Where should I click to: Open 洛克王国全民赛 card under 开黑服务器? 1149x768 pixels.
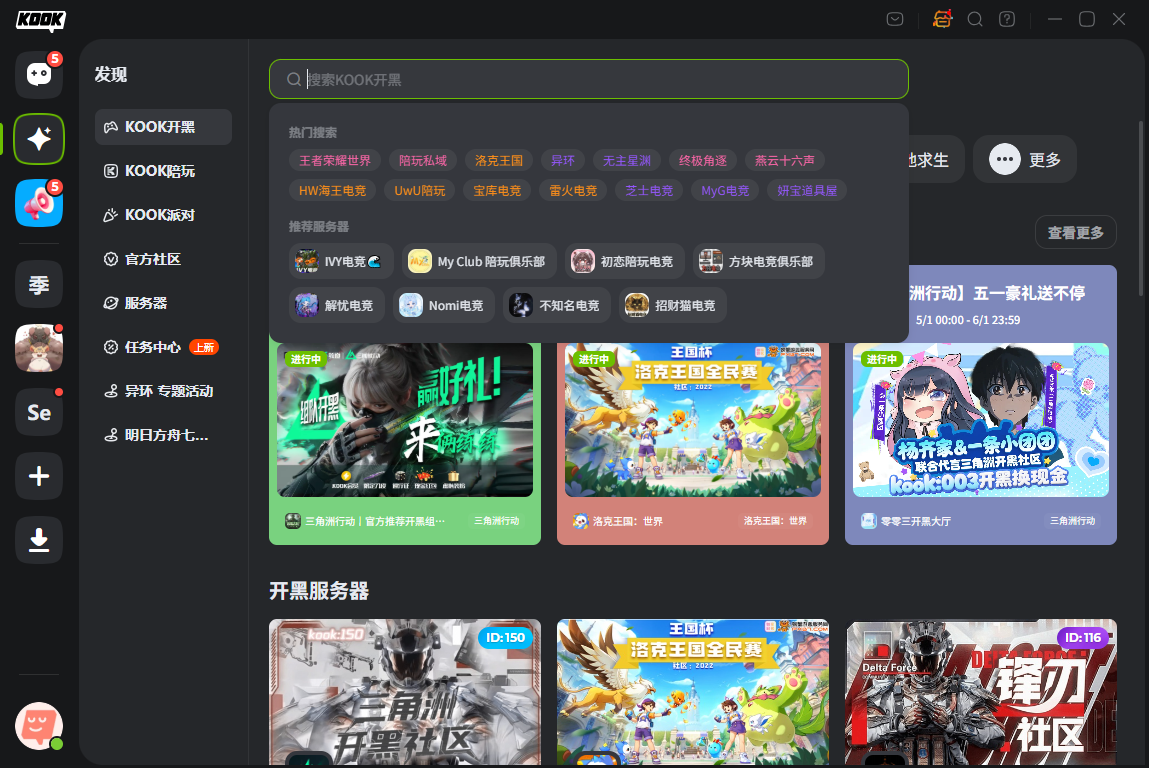pos(692,693)
